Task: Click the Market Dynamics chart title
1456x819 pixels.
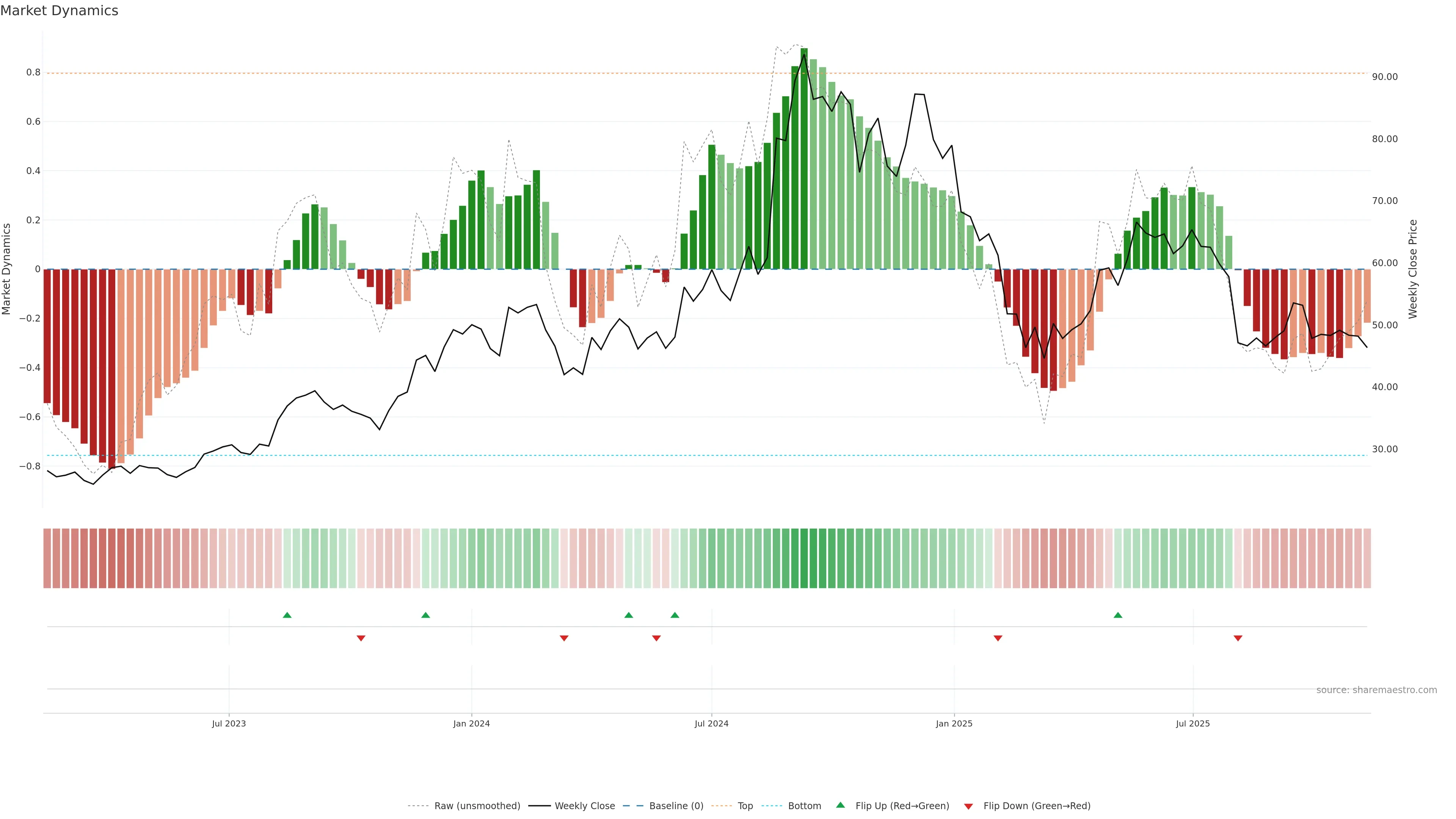Action: [60, 11]
